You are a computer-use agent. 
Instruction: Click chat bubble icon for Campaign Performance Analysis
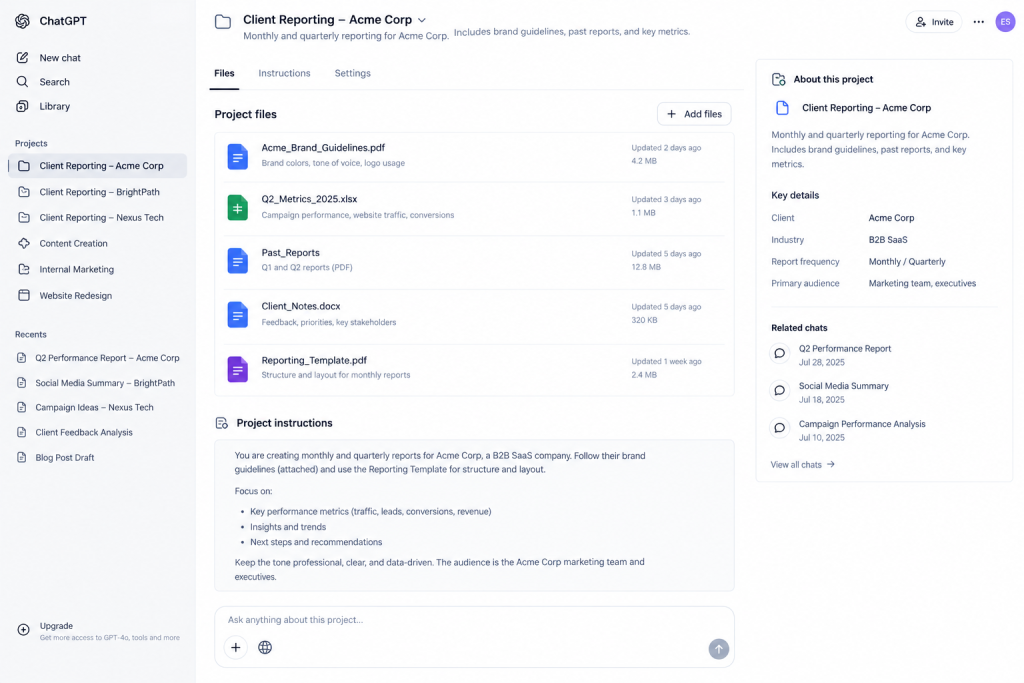coord(780,428)
